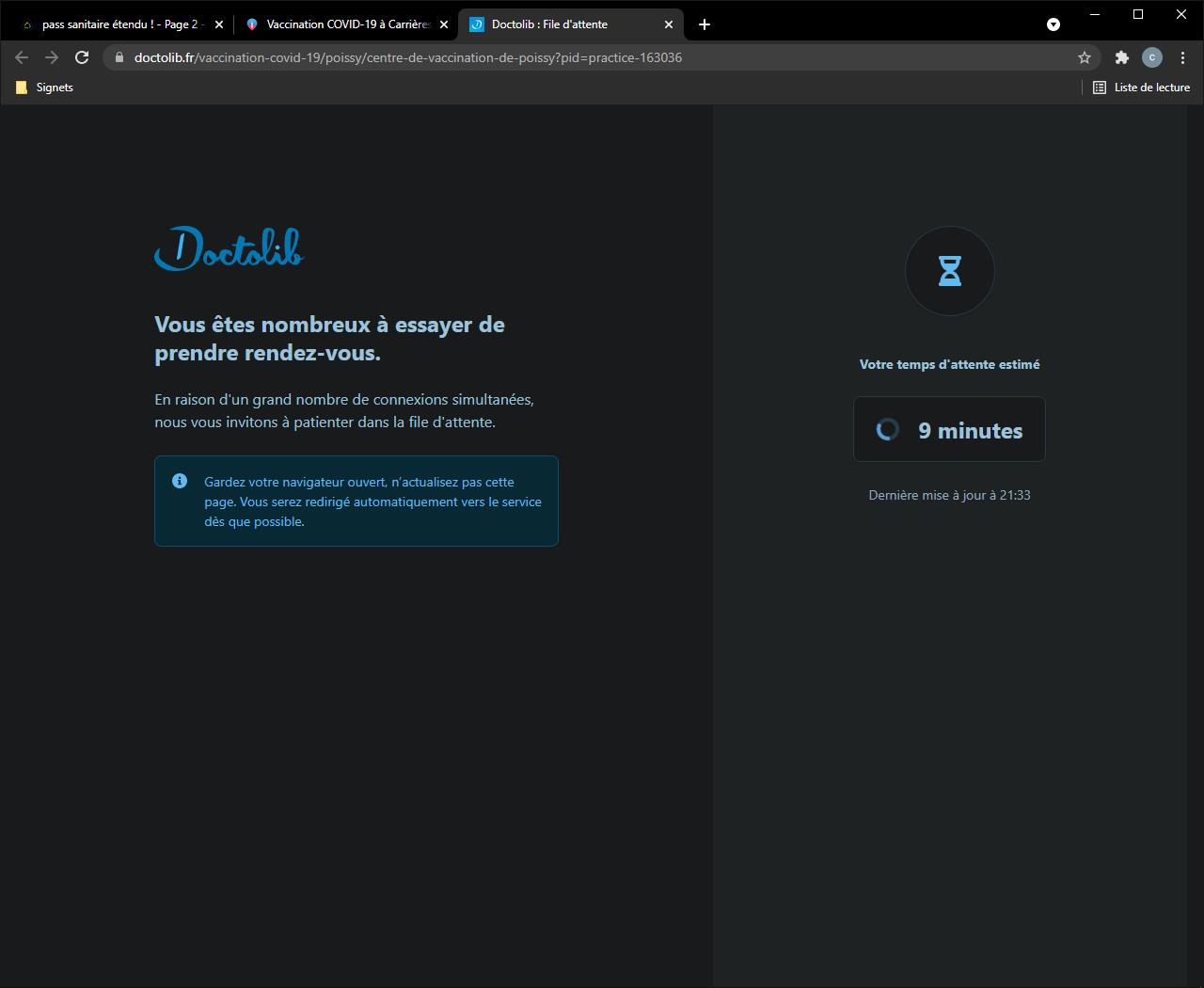
Task: Open the Liste de lecture panel
Action: (x=1141, y=88)
